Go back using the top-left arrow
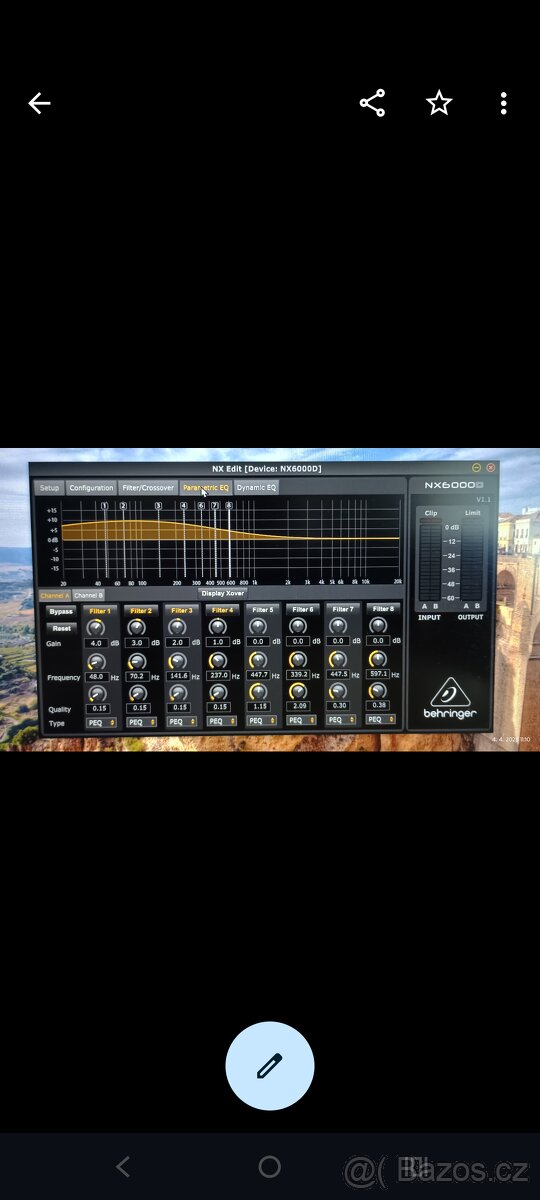This screenshot has height=1200, width=540. tap(39, 103)
